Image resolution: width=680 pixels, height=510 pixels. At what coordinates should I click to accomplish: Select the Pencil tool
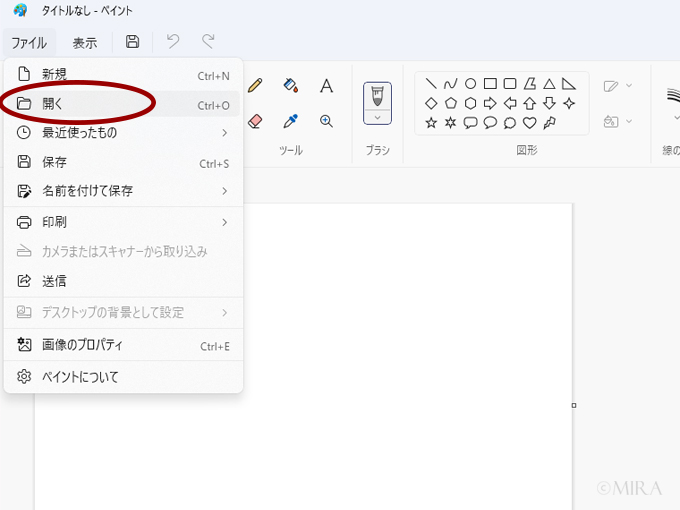click(x=255, y=86)
